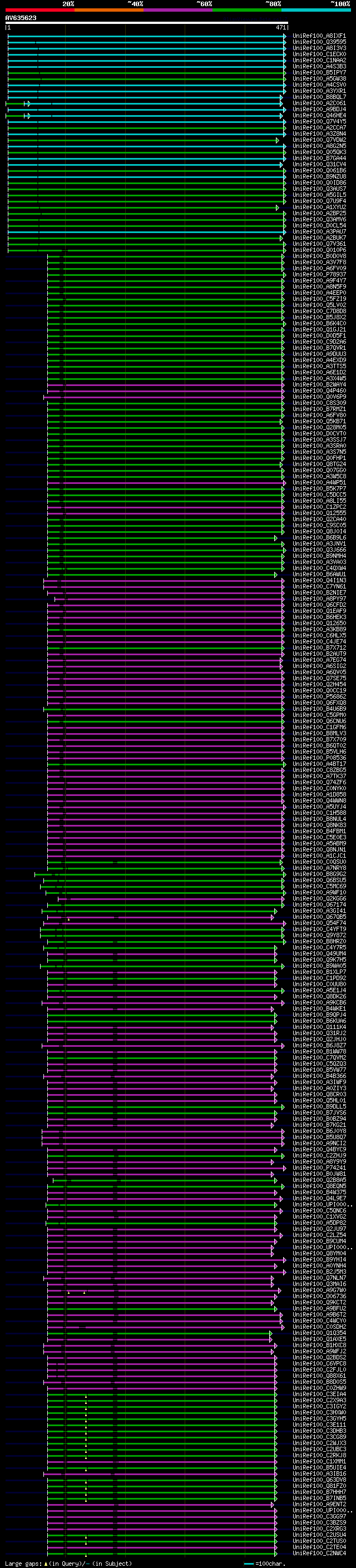The image size is (356, 1568).
Task: Select hit label UniRef100_P56862
Action: (319, 697)
